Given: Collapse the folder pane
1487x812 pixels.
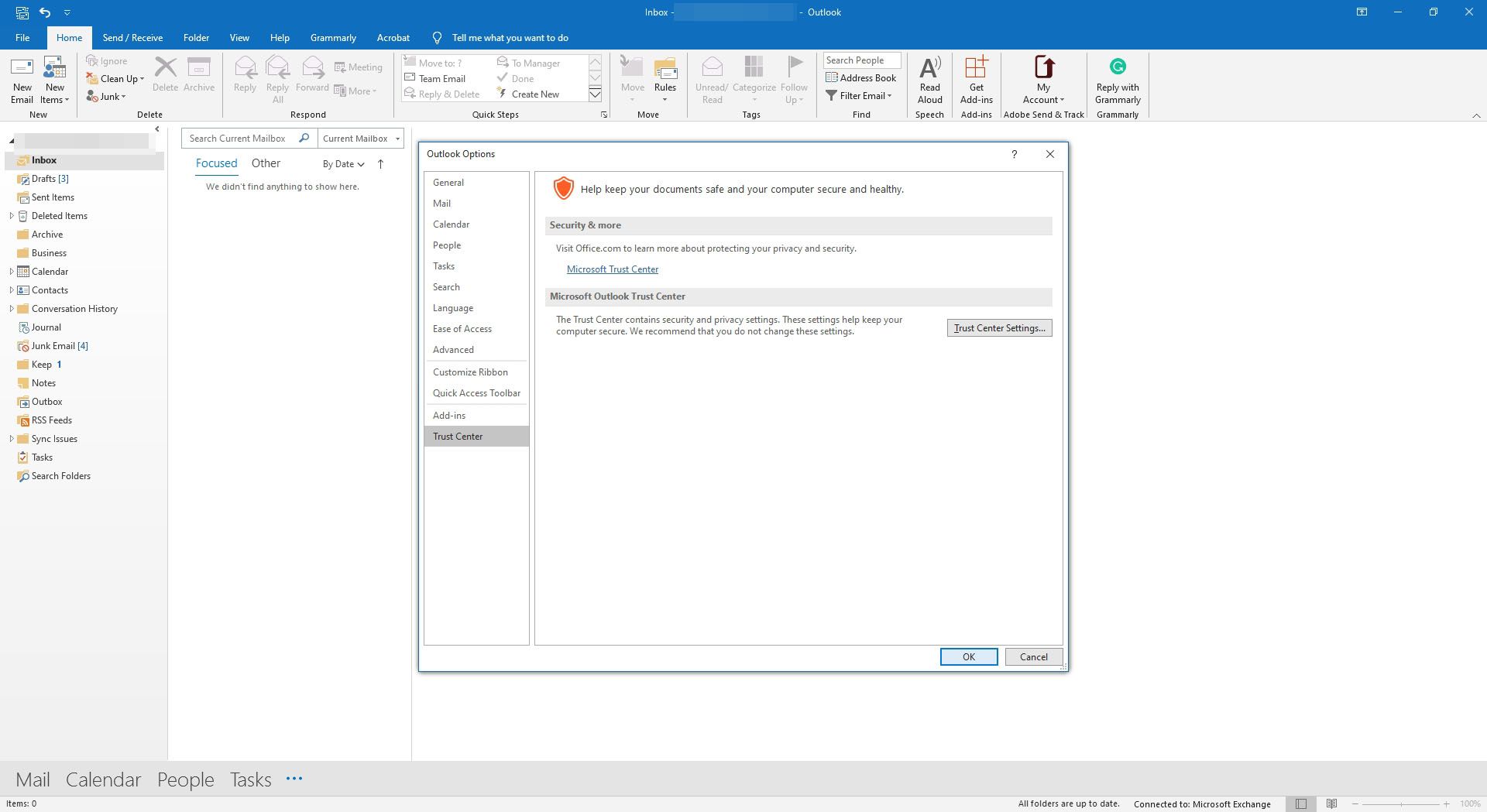Looking at the screenshot, I should [156, 129].
